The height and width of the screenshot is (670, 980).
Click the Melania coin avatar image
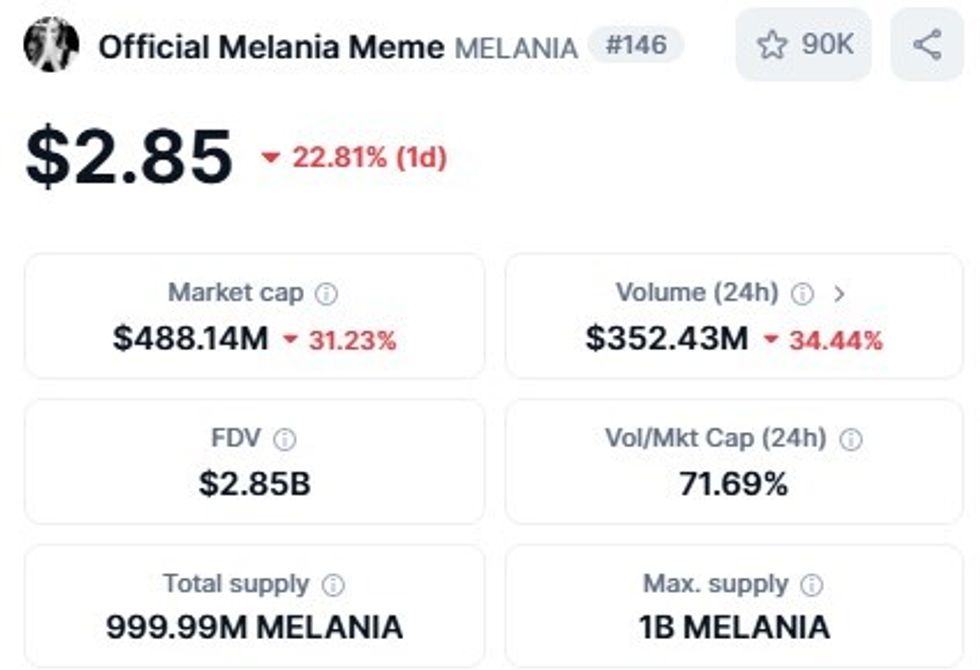[x=51, y=45]
